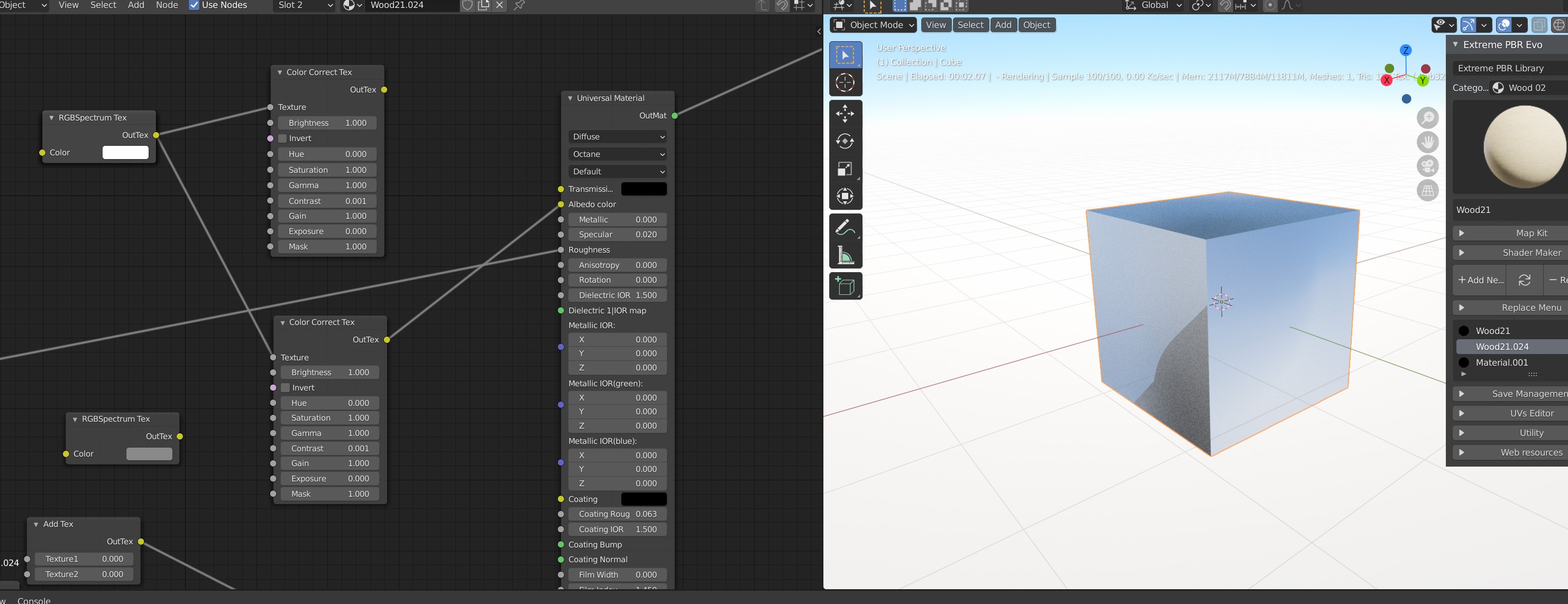1568x604 pixels.
Task: Select the Scale tool icon
Action: point(845,169)
